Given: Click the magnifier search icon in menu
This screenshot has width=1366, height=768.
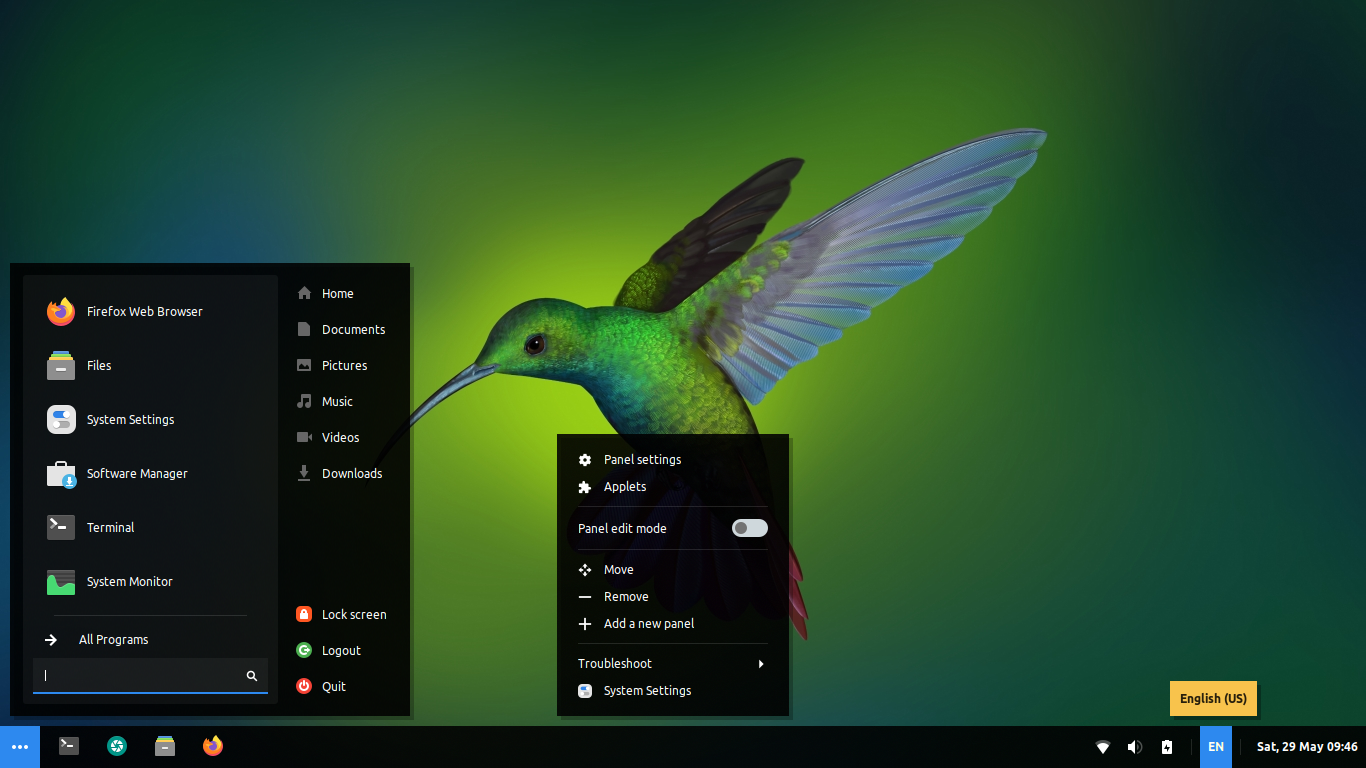Looking at the screenshot, I should tap(252, 676).
